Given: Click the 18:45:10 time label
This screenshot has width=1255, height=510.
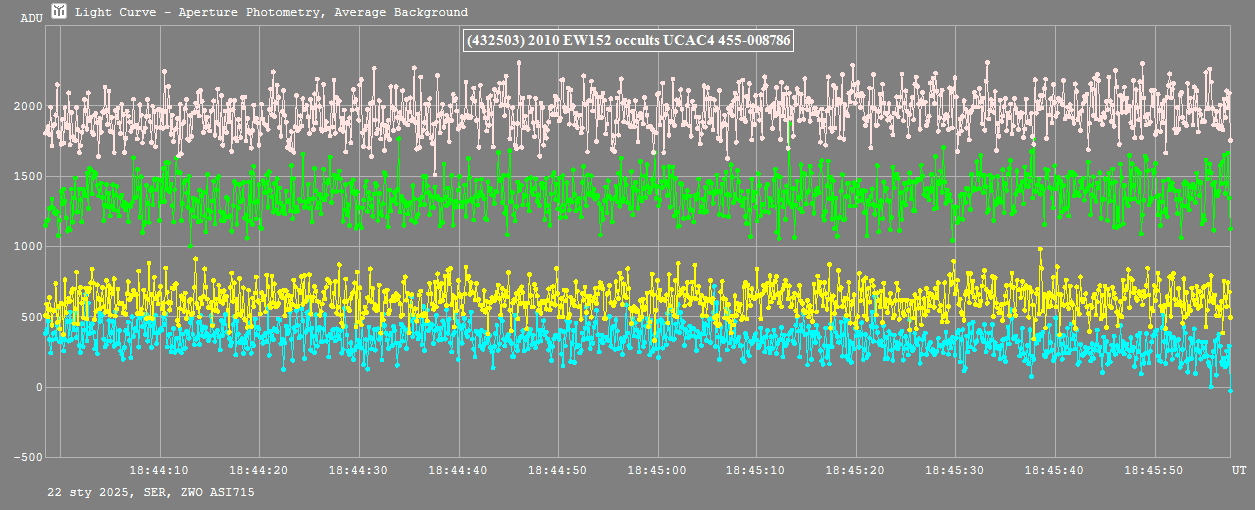Looking at the screenshot, I should [756, 469].
